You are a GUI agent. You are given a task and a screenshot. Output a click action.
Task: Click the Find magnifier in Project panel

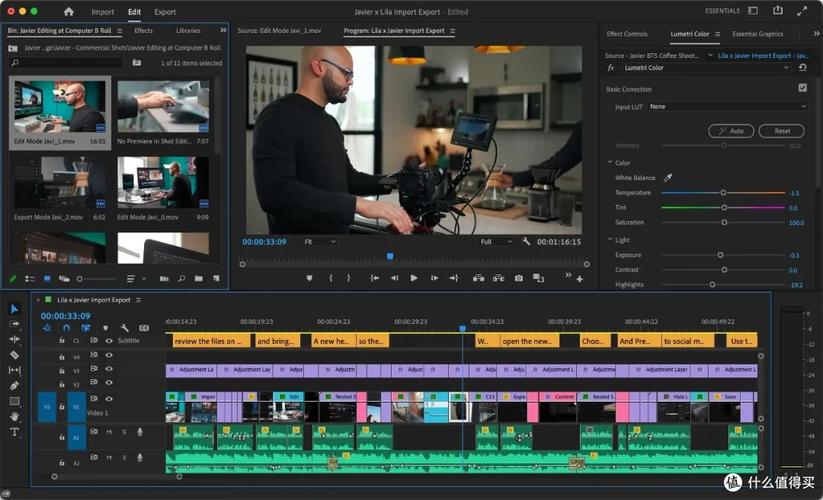click(182, 279)
